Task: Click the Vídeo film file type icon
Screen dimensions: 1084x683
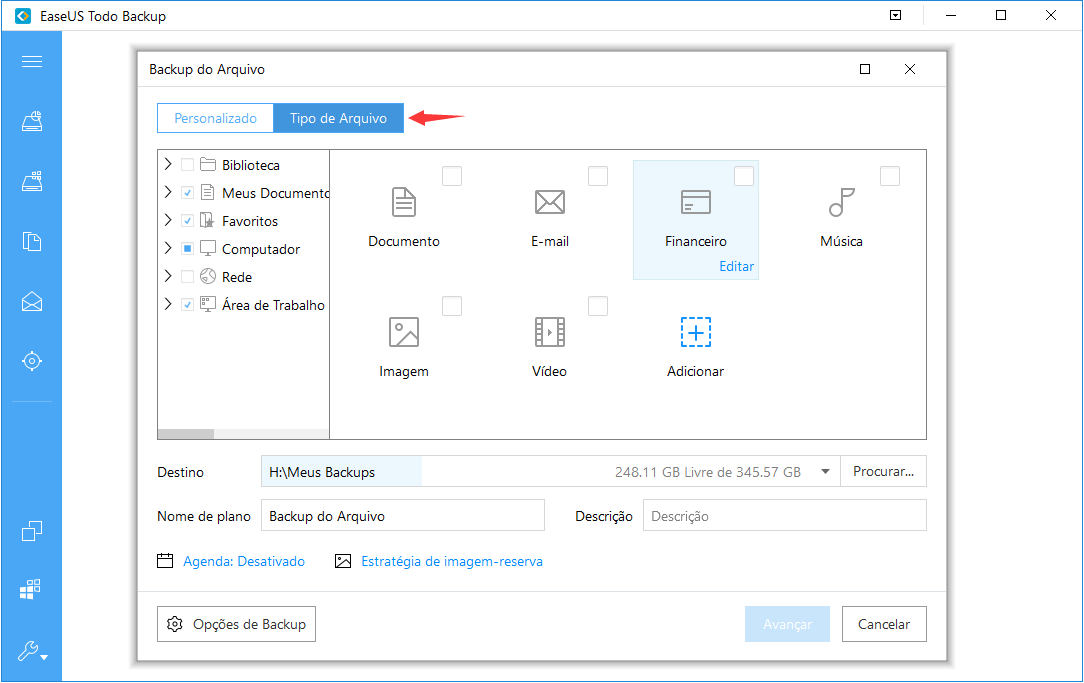Action: click(550, 332)
